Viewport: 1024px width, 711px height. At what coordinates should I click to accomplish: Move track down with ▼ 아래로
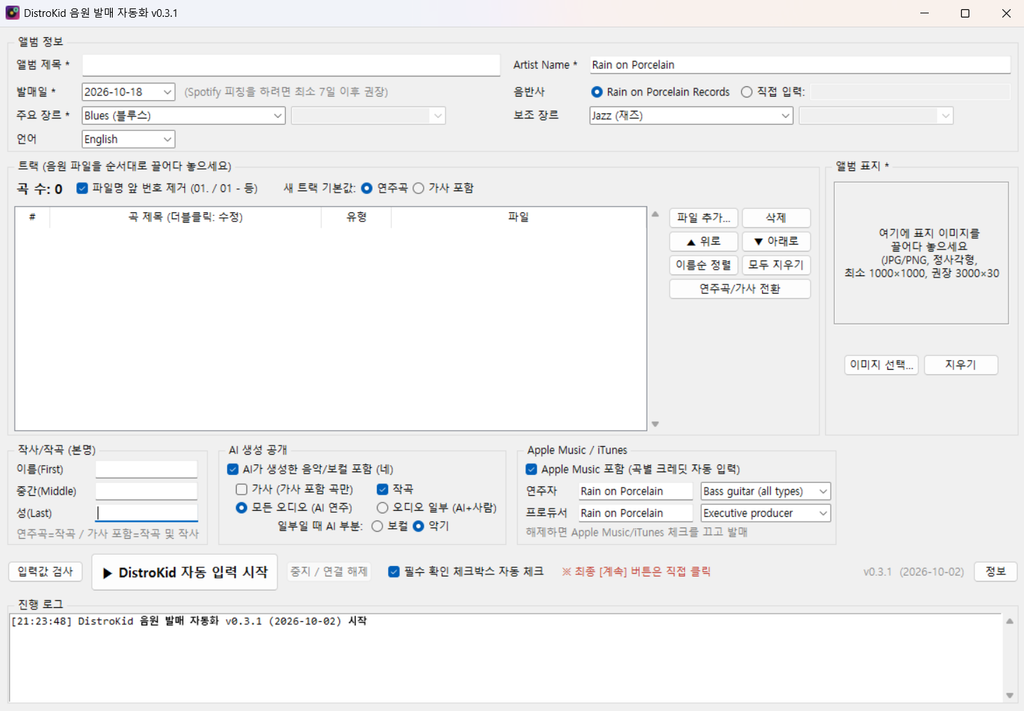(776, 242)
